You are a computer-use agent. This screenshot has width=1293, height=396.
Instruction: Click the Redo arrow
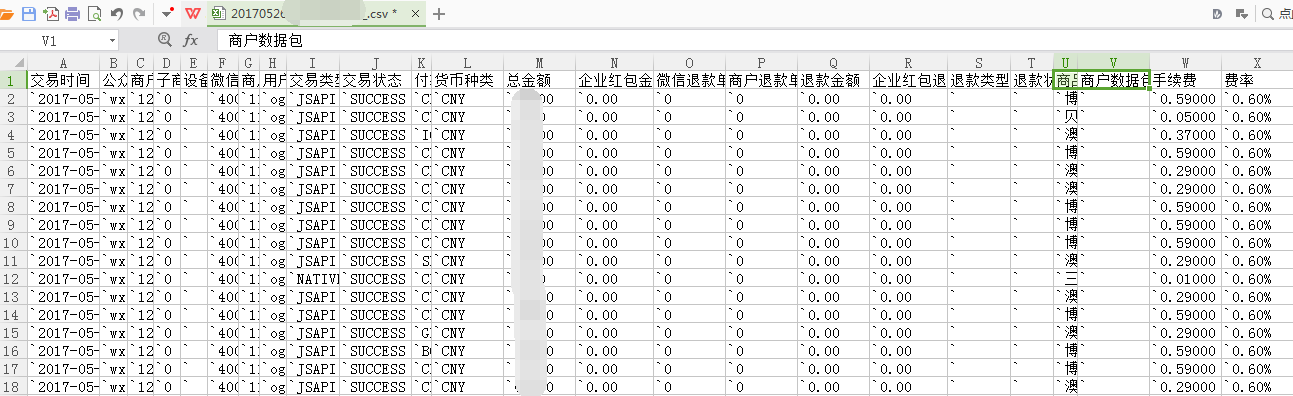pos(139,14)
